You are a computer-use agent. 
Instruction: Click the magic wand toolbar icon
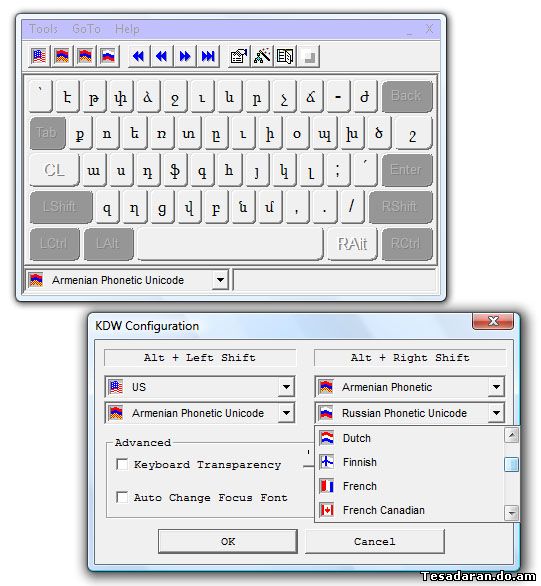[x=262, y=56]
